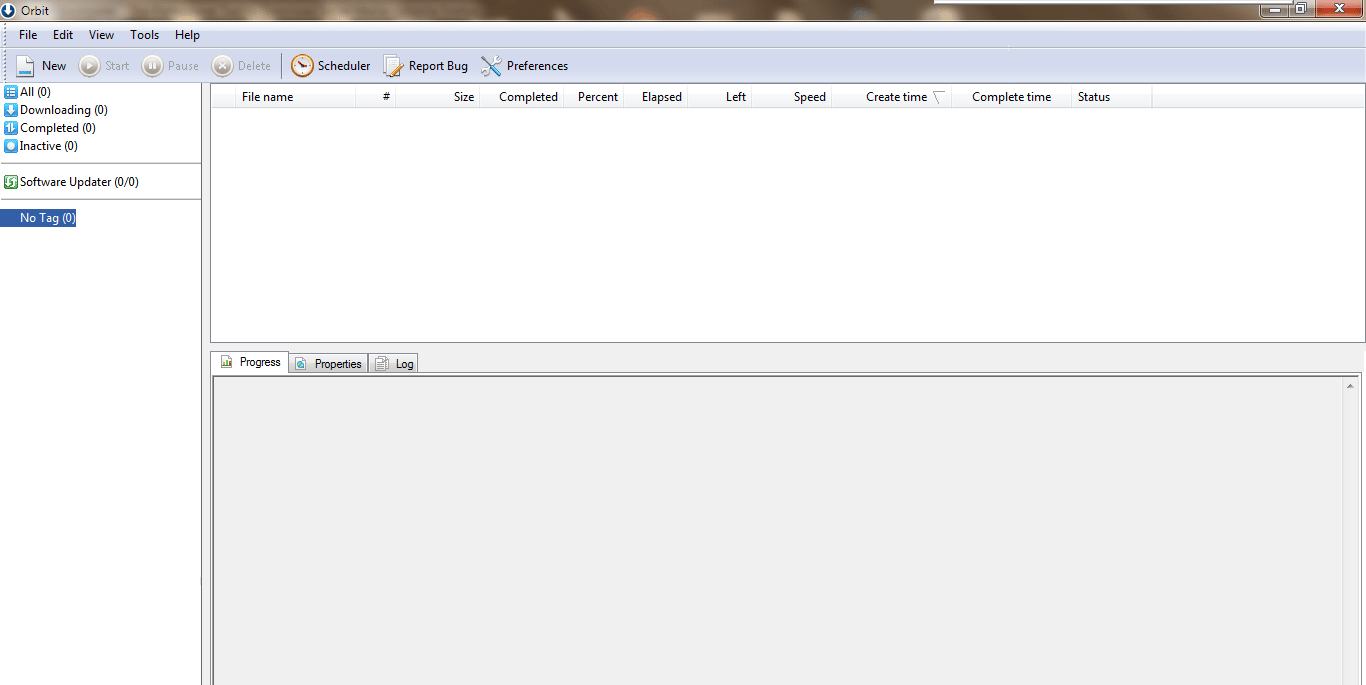
Task: Toggle sort arrow on Create time column
Action: [938, 97]
